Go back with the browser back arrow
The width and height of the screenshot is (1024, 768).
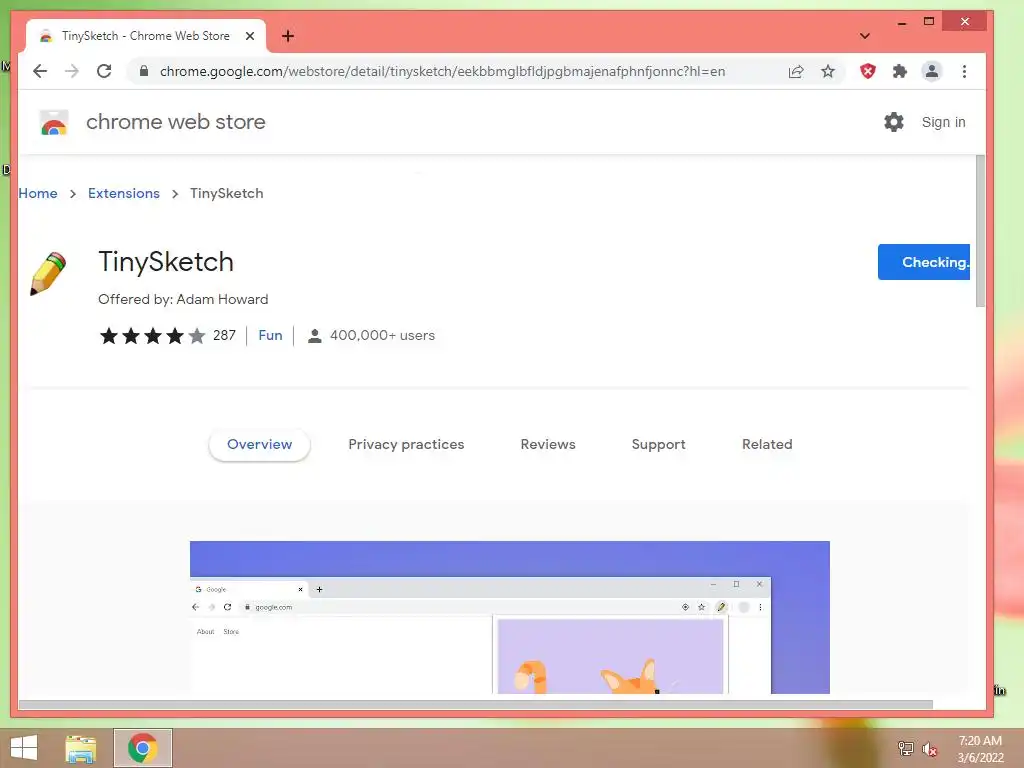click(x=40, y=71)
